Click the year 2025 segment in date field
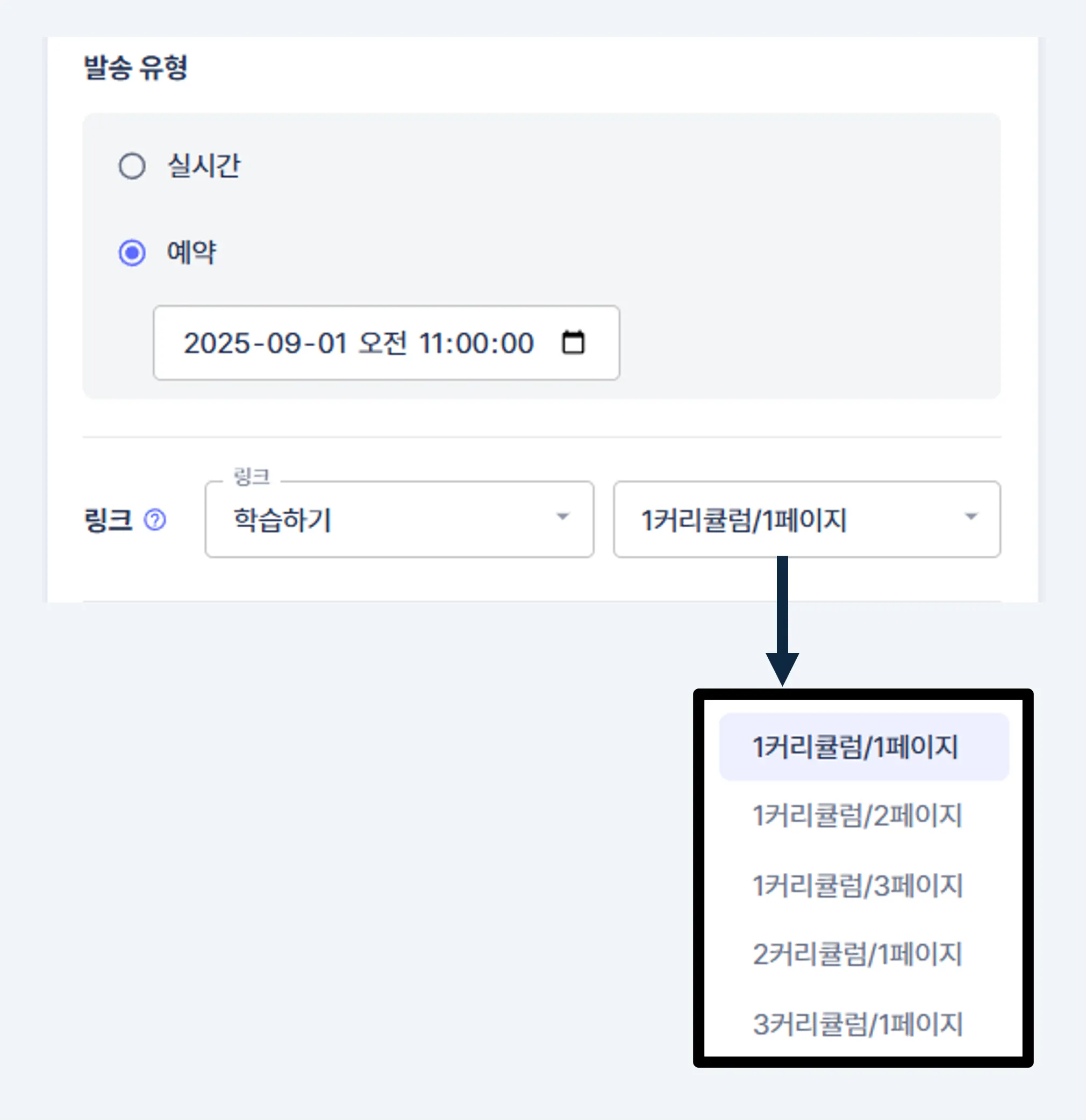 (x=217, y=343)
